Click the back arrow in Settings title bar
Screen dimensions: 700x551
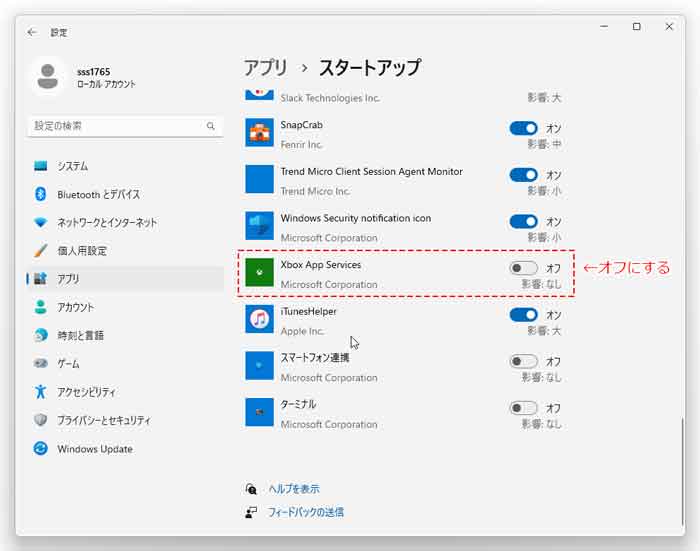[32, 32]
